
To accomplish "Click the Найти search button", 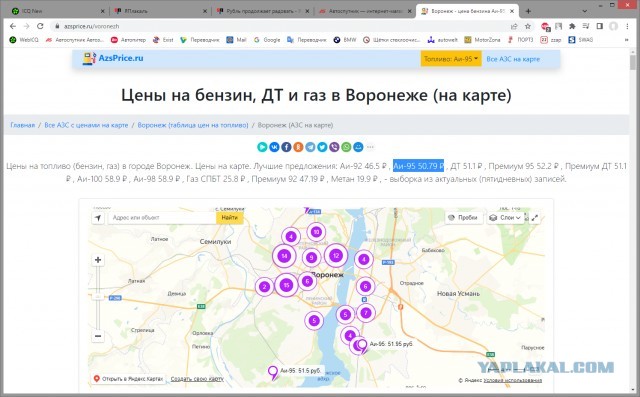I will click(x=230, y=218).
